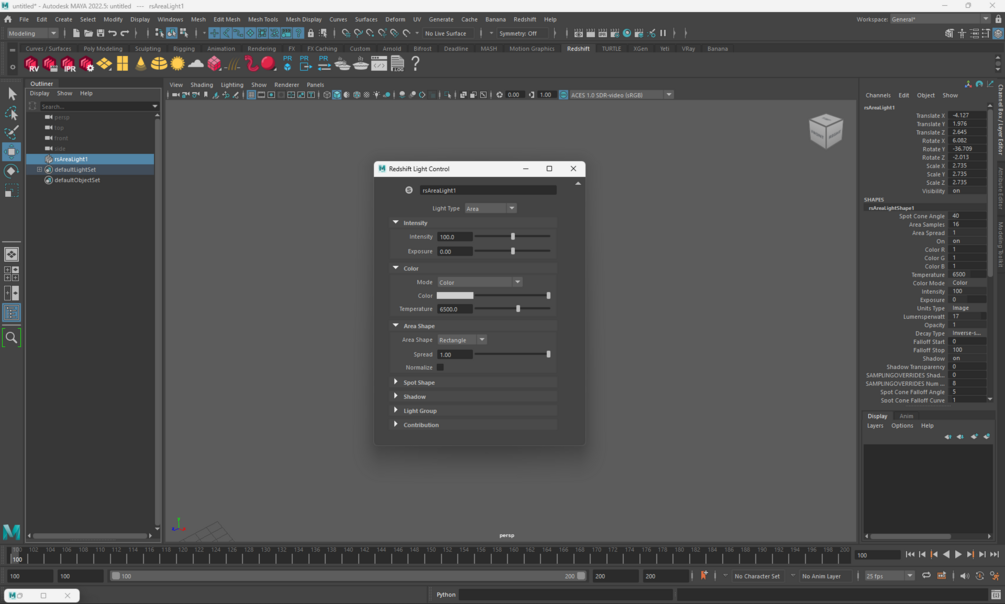Collapse the Color section
The width and height of the screenshot is (1005, 604).
pos(395,268)
